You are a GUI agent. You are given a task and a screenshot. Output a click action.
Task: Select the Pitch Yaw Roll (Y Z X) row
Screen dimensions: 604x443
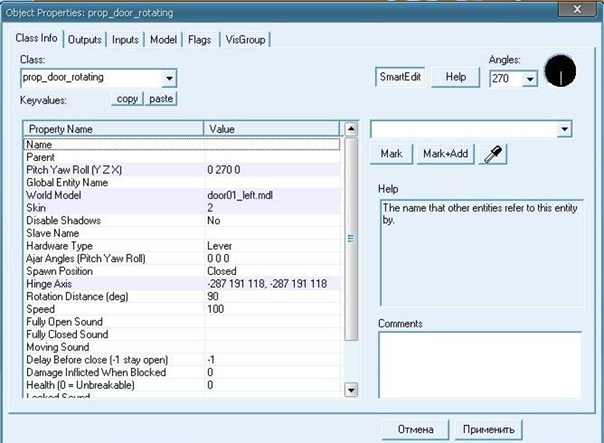[182, 170]
